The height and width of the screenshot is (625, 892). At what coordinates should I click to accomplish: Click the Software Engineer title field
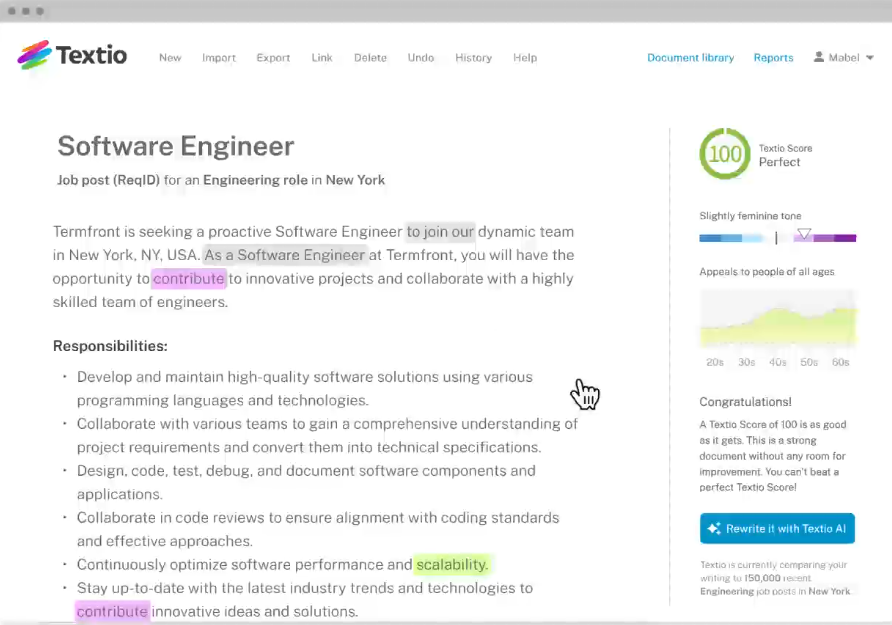176,146
